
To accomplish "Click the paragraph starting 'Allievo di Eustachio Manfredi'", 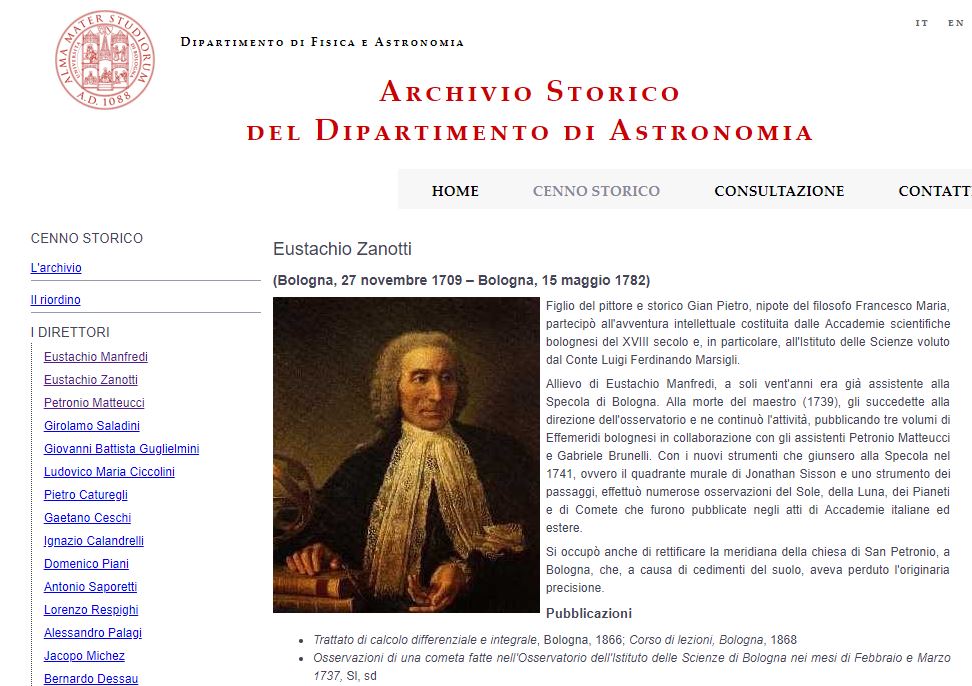I will click(748, 455).
